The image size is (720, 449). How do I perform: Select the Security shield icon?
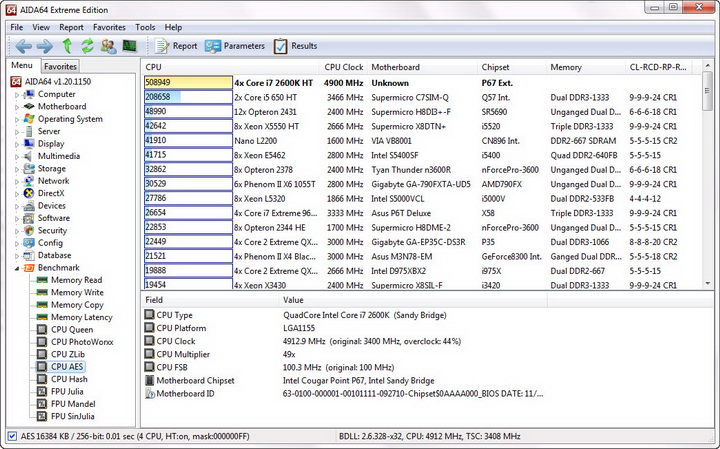tap(29, 230)
